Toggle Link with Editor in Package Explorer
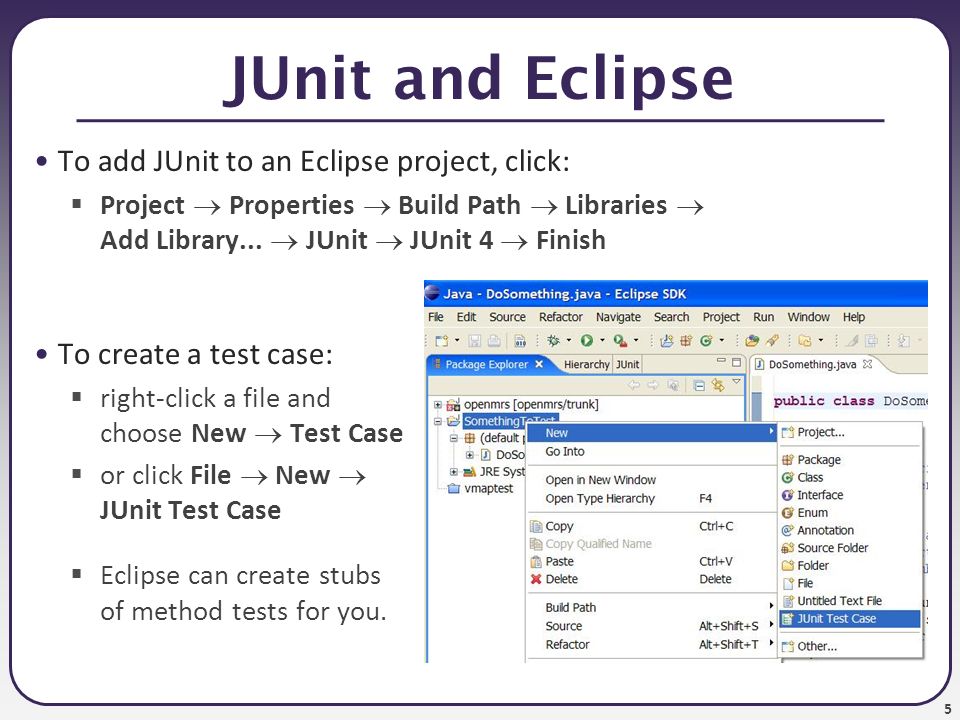The image size is (960, 720). click(x=718, y=384)
